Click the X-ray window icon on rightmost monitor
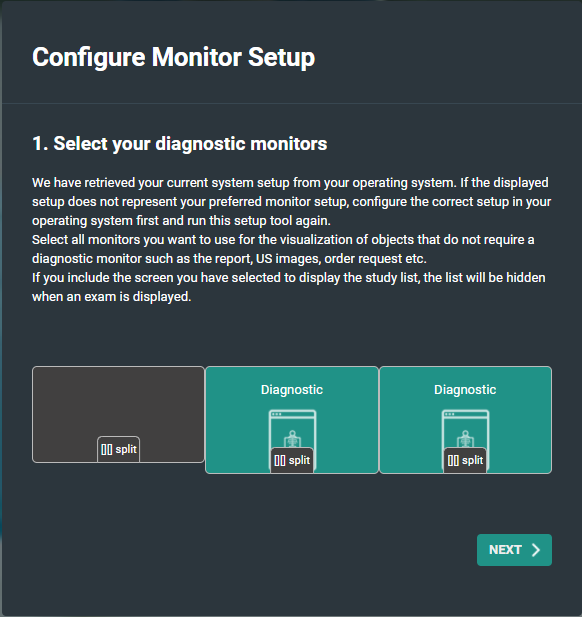 coord(466,428)
